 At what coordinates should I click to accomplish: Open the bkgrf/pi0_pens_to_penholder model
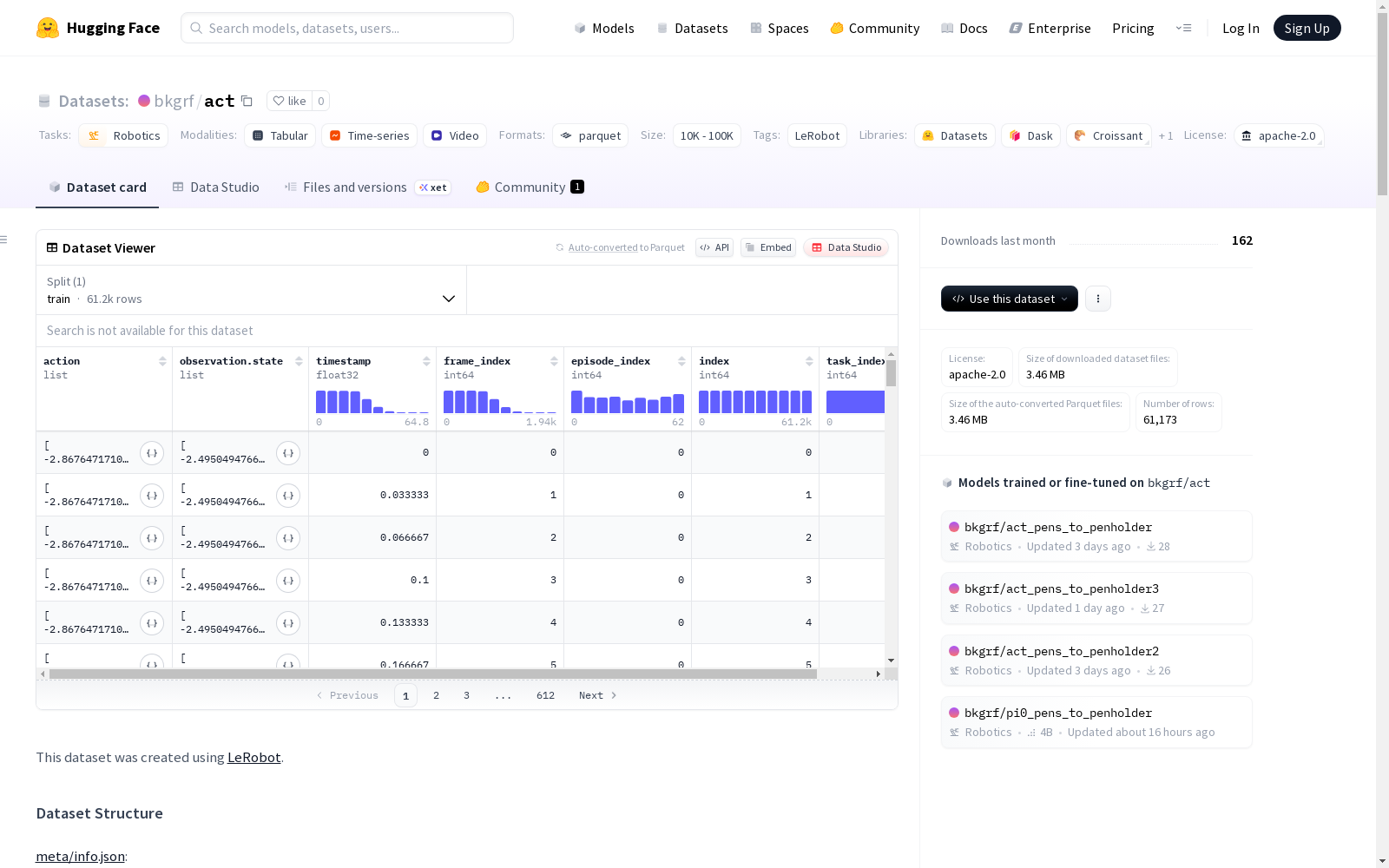pyautogui.click(x=1096, y=722)
